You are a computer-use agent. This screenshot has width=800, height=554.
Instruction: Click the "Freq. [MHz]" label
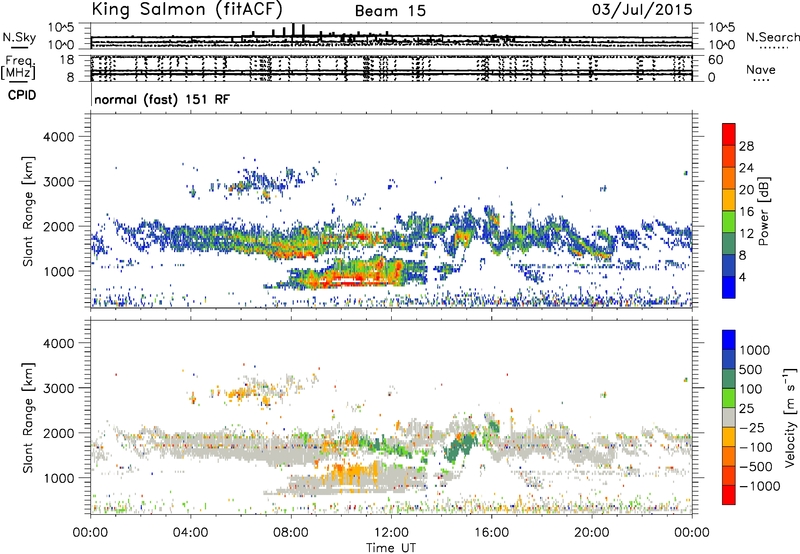point(18,68)
